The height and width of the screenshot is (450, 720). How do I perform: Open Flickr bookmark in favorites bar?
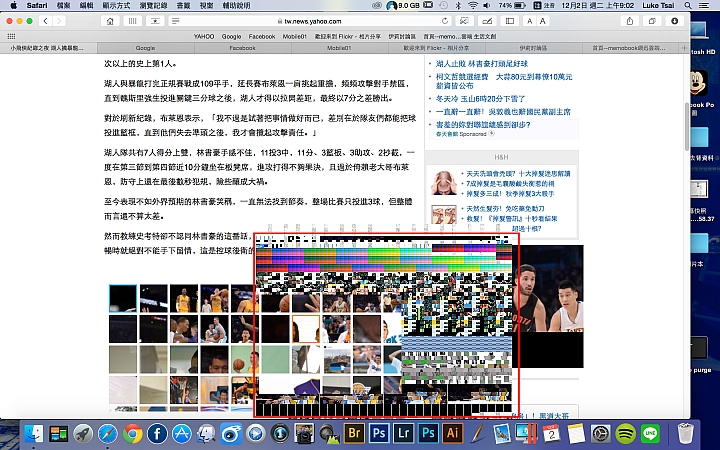(348, 36)
